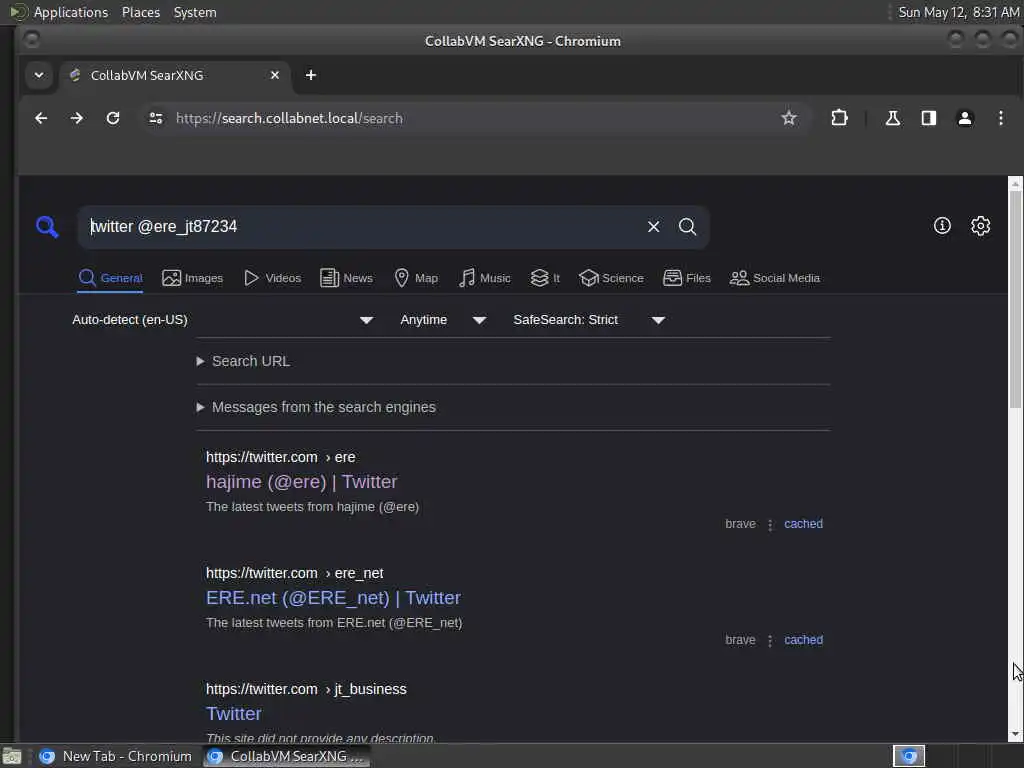
Task: Open the About info icon
Action: pyautogui.click(x=942, y=226)
